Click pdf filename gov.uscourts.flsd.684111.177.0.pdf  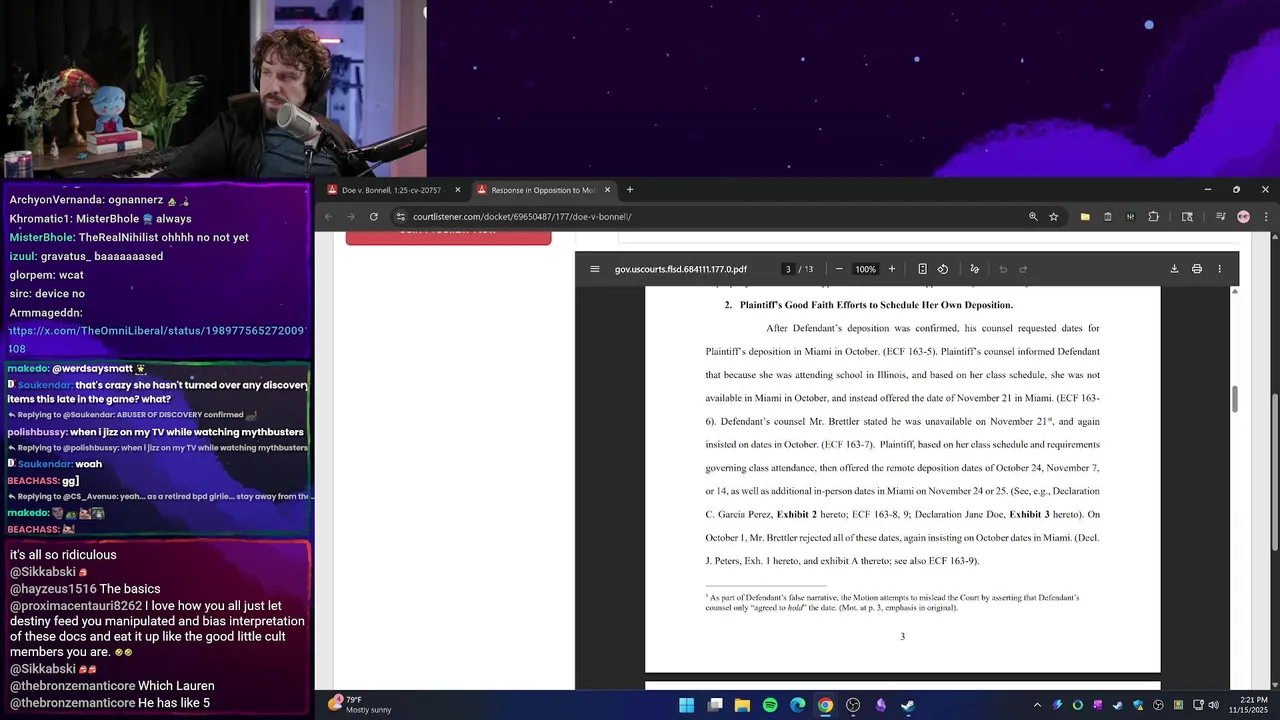[681, 269]
